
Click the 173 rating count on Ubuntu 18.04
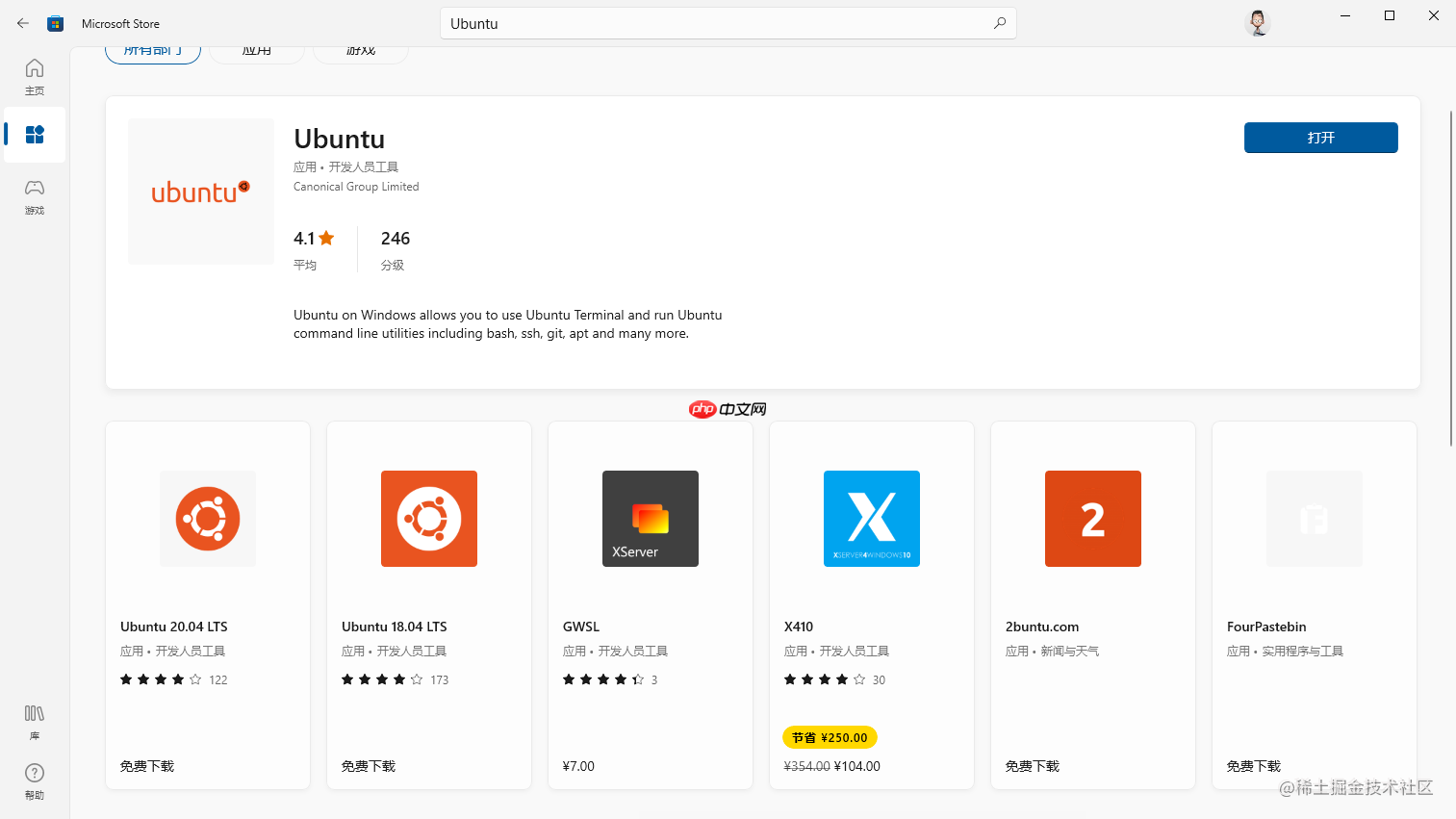point(440,679)
